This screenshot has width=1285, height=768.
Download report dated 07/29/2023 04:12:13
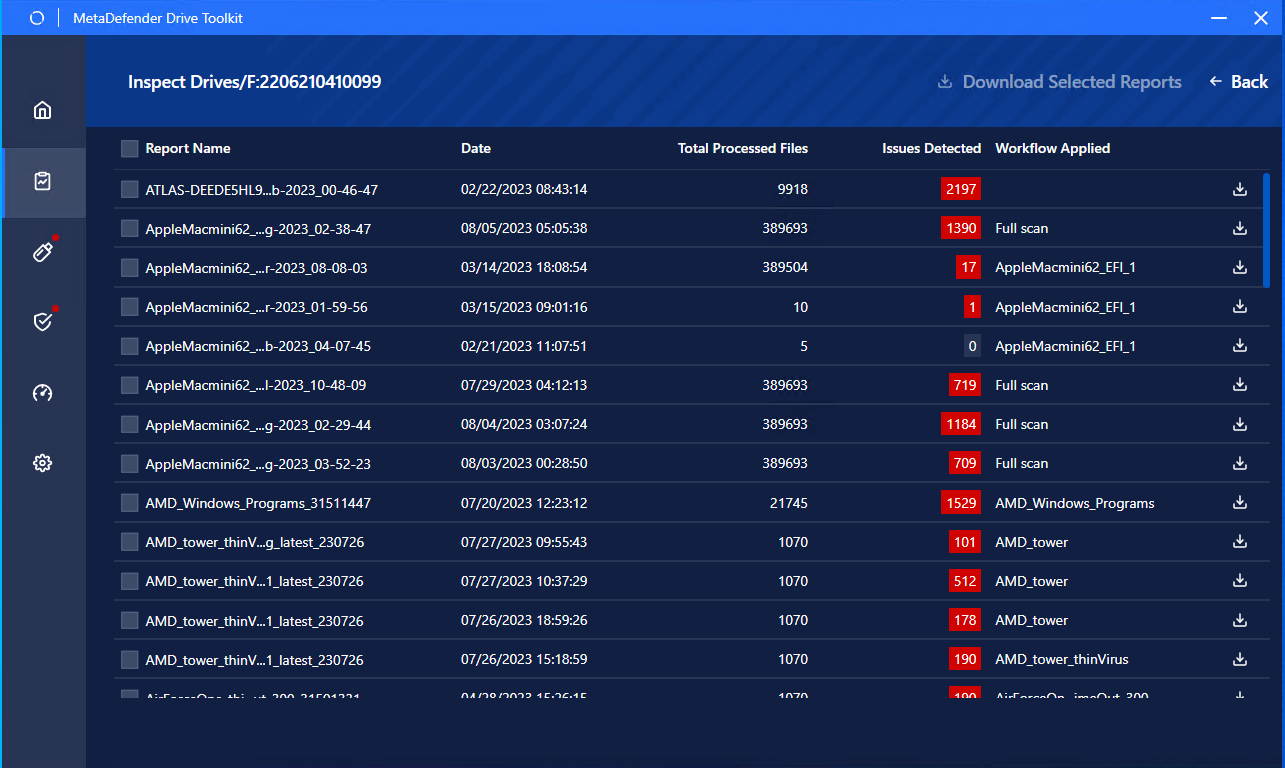(x=1240, y=385)
